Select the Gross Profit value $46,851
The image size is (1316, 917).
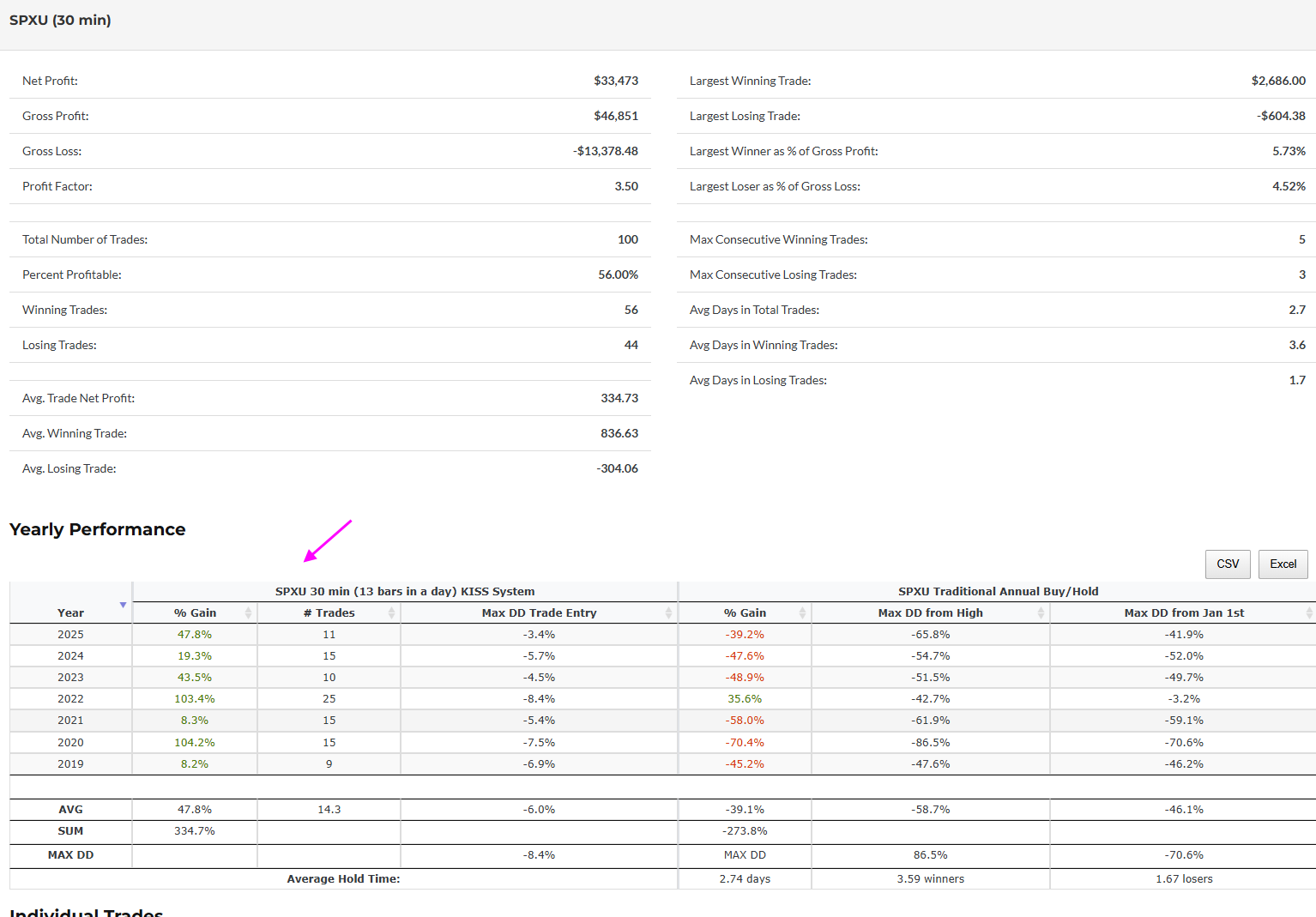click(616, 116)
